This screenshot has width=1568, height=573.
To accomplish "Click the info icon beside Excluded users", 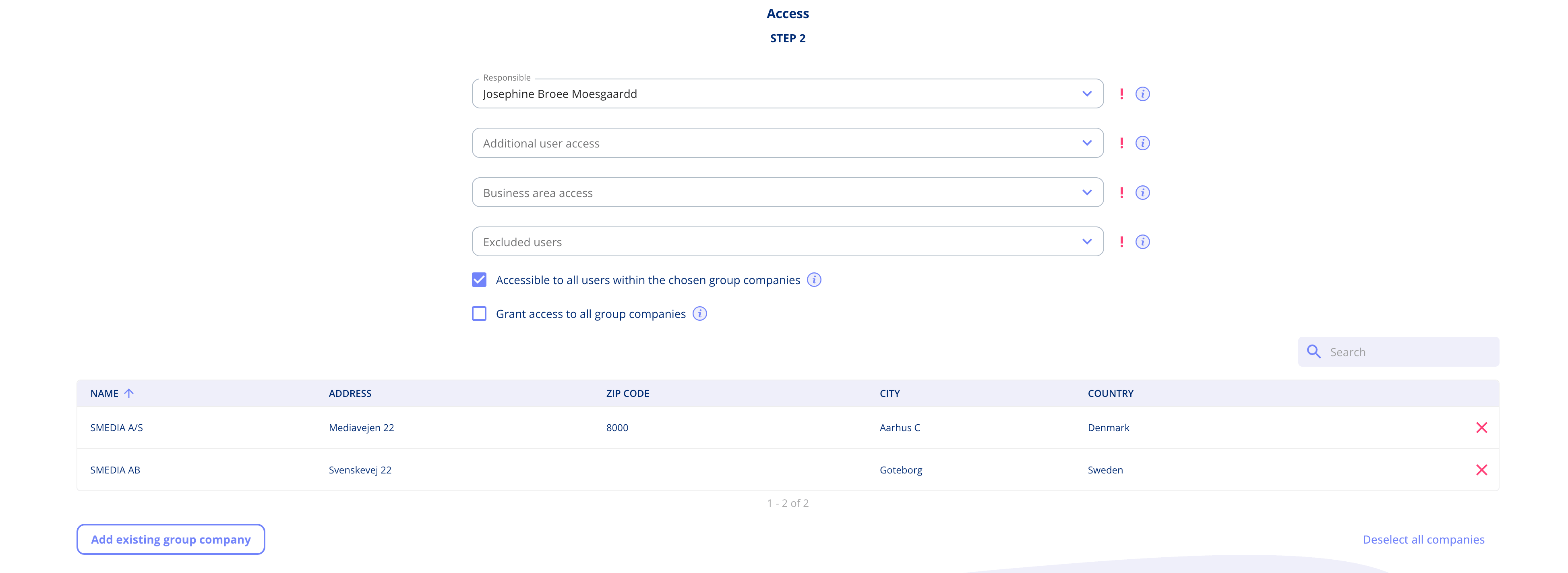I will [x=1142, y=241].
